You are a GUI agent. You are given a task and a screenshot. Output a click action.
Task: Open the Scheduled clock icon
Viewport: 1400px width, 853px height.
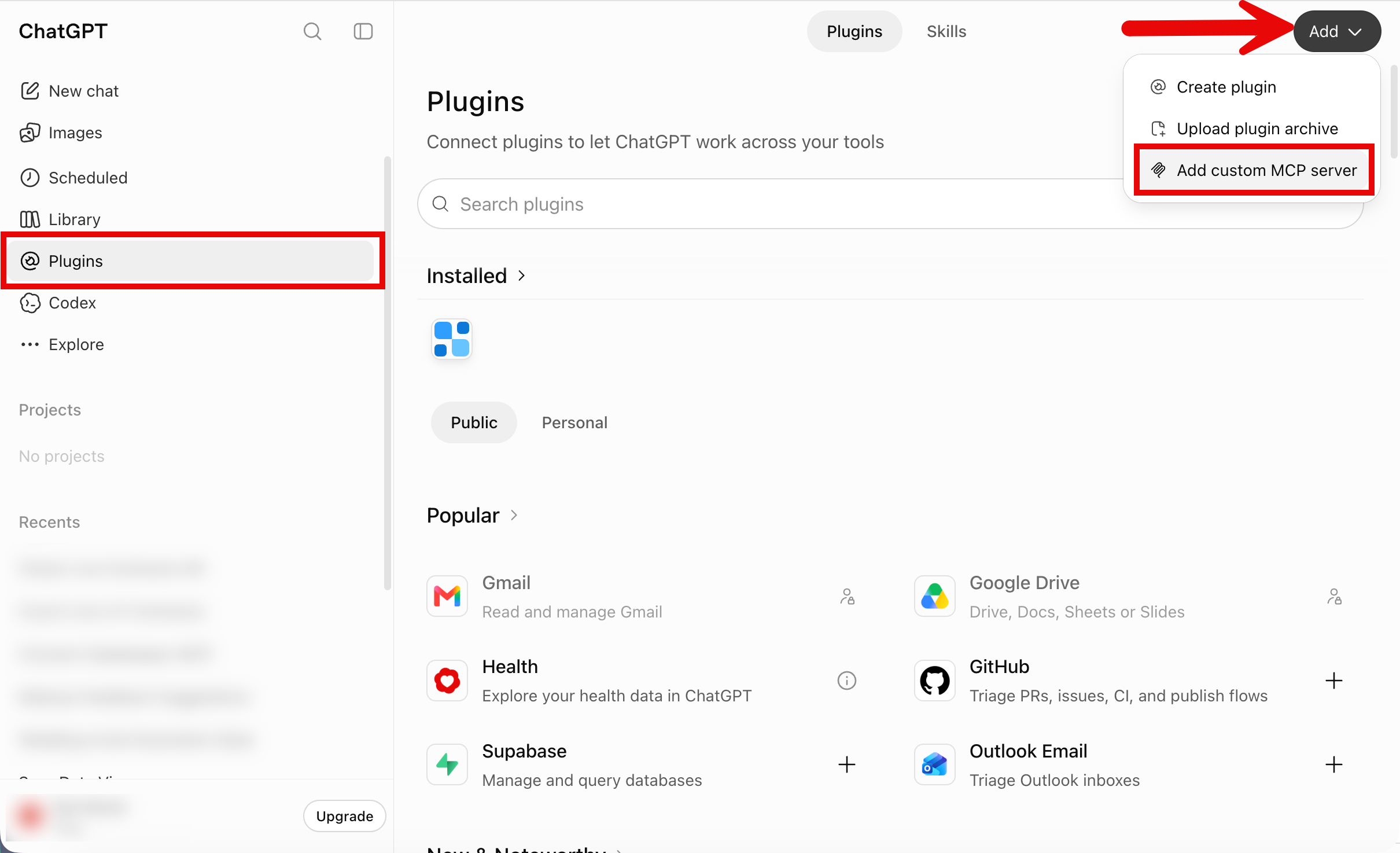pyautogui.click(x=30, y=178)
